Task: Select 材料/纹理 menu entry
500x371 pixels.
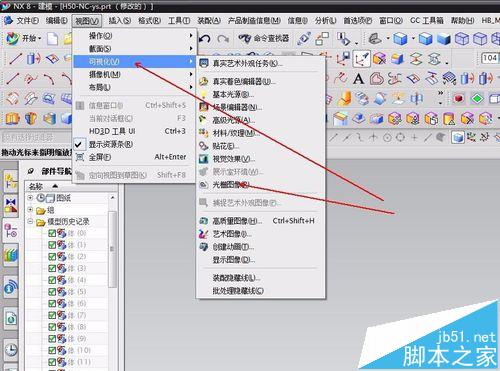Action: (x=260, y=133)
